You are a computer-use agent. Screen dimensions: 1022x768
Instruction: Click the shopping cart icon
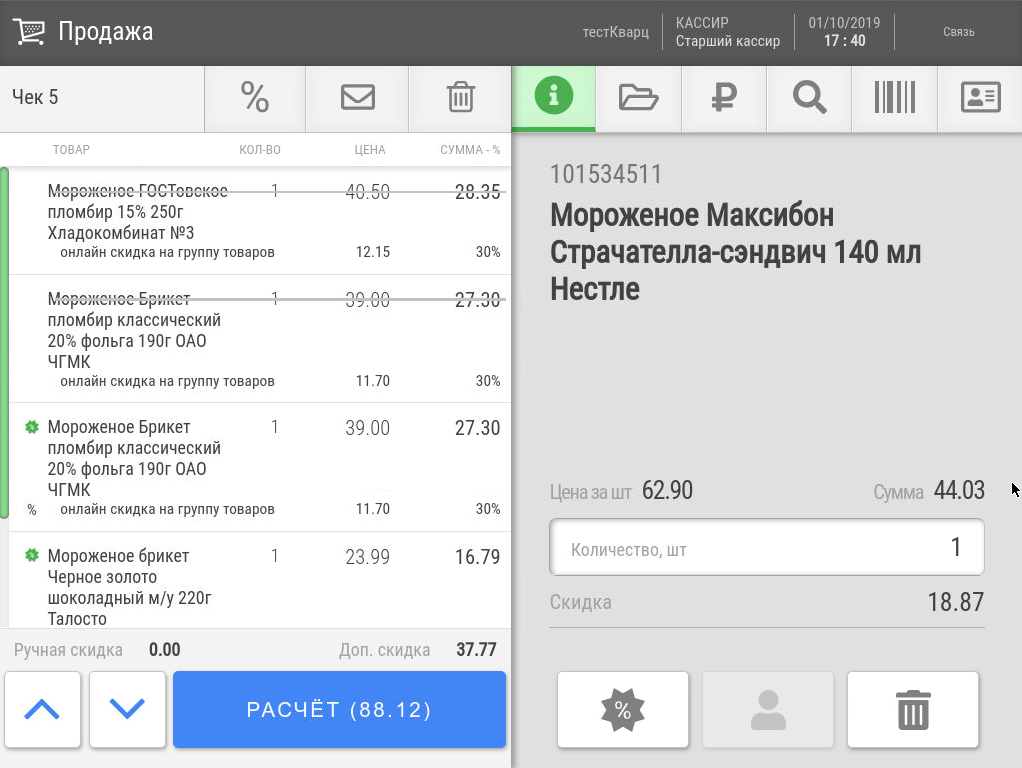[x=29, y=31]
